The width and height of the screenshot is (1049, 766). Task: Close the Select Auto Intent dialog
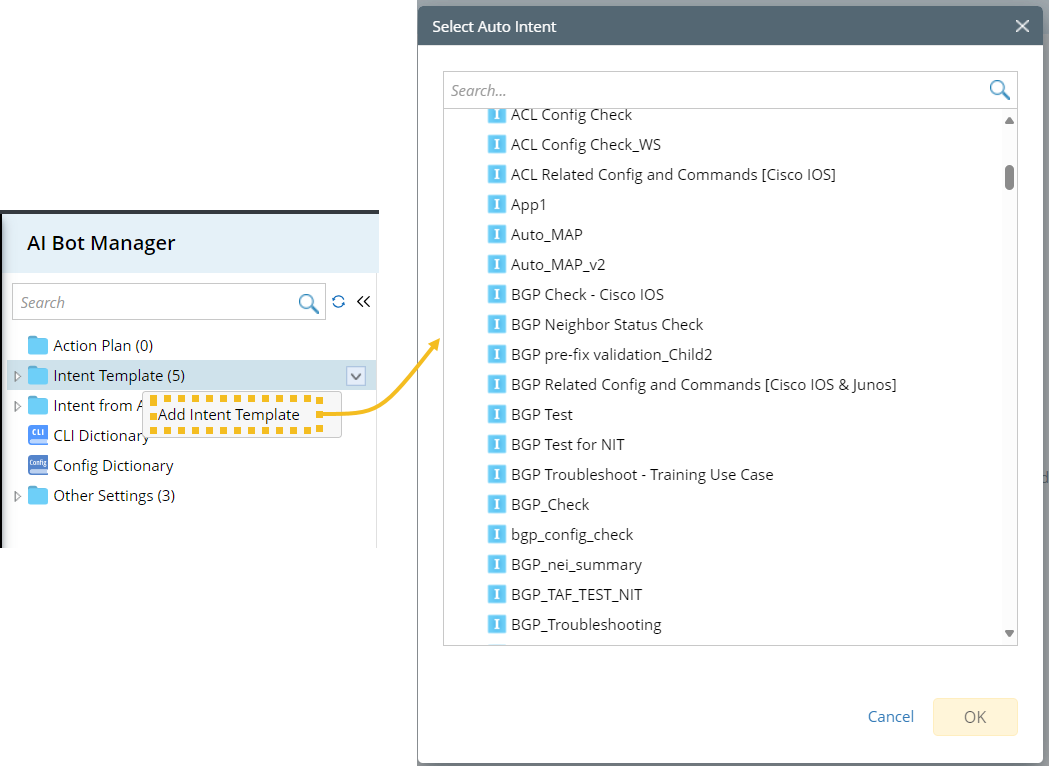pos(1022,27)
